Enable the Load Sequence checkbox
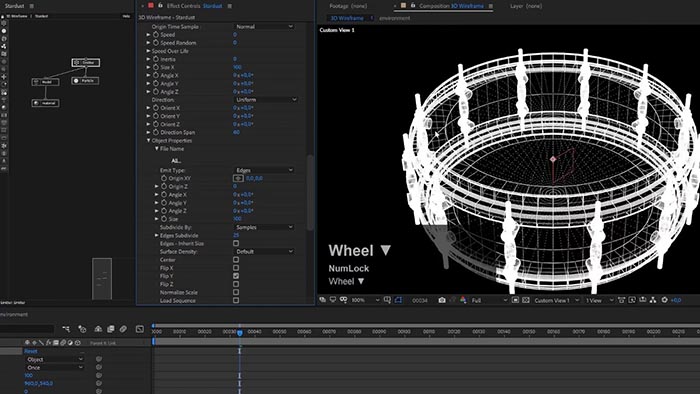Image resolution: width=700 pixels, height=394 pixels. pos(236,300)
